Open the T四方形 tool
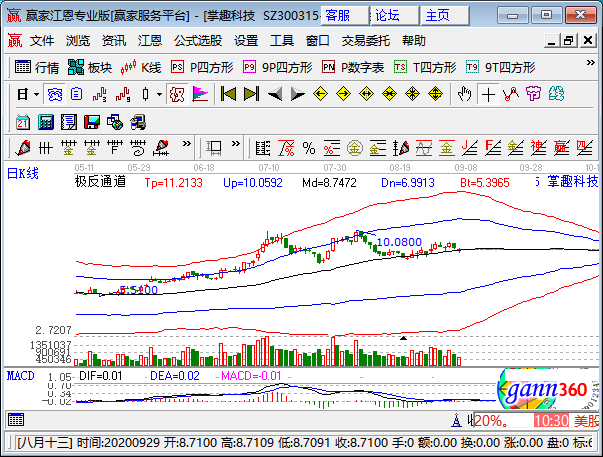603x457 pixels. point(425,67)
